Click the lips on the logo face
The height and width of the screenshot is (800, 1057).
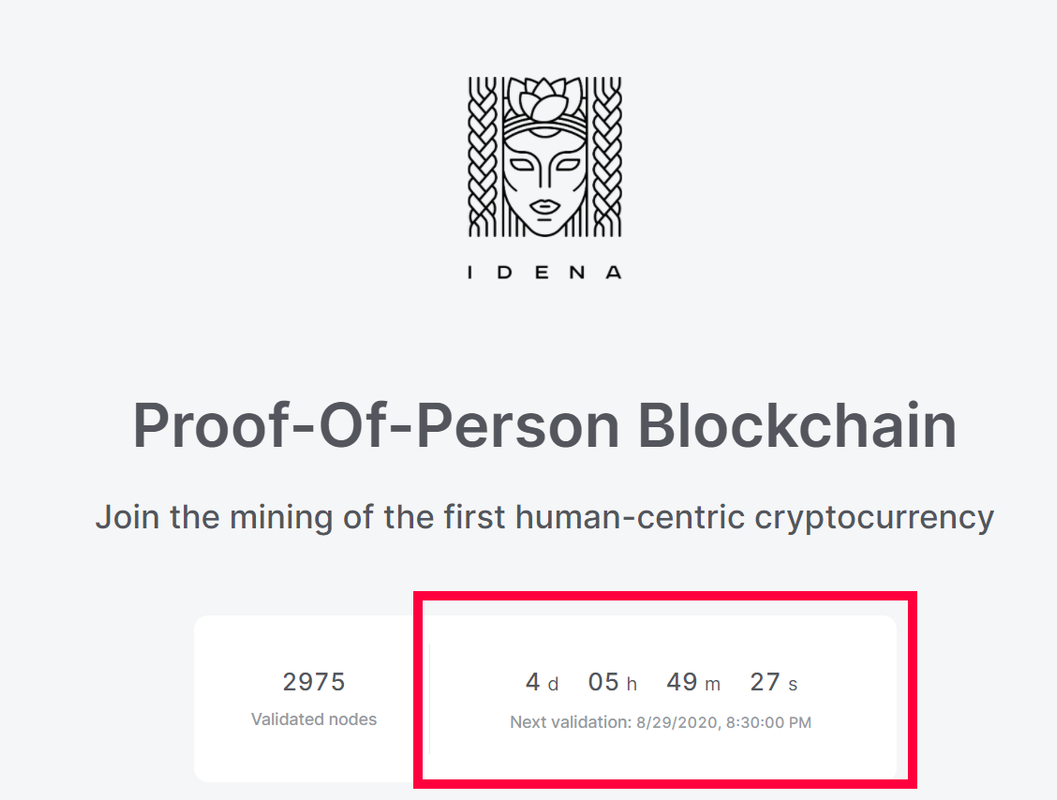tap(545, 206)
